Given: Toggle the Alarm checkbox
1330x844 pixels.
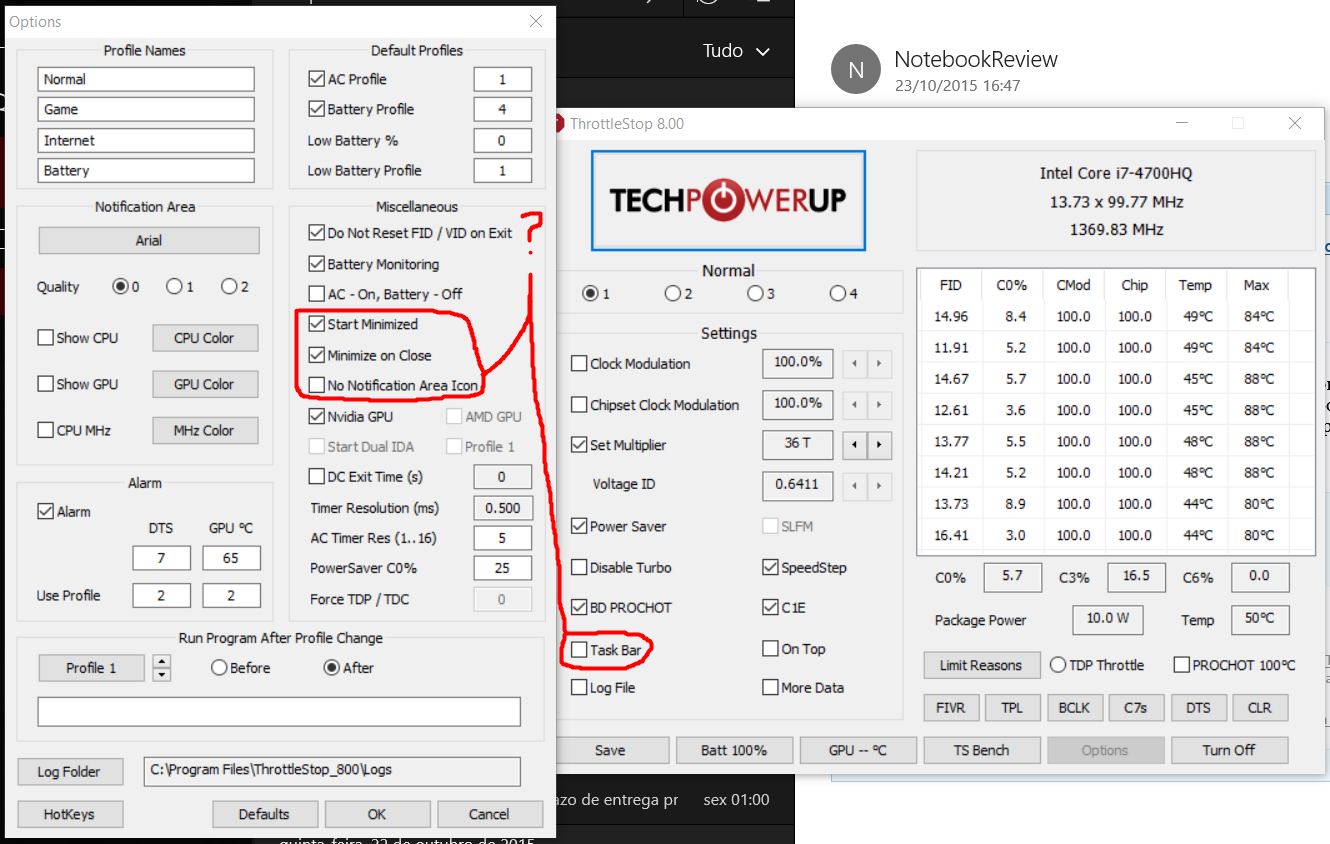Looking at the screenshot, I should click(x=45, y=511).
